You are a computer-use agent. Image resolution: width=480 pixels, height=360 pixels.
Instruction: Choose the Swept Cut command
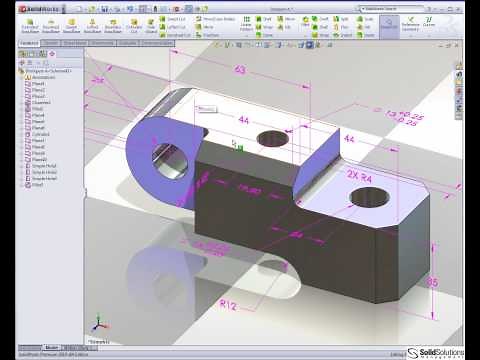tap(172, 19)
